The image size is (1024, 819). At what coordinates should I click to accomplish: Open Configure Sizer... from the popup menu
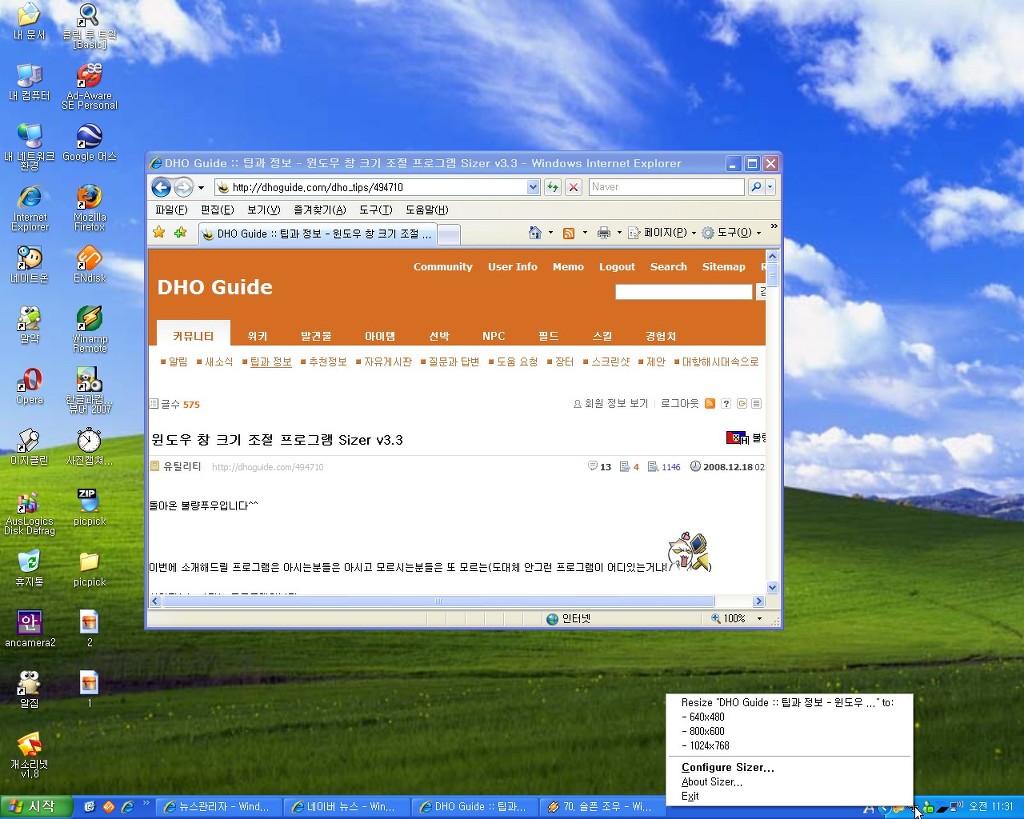[789, 767]
